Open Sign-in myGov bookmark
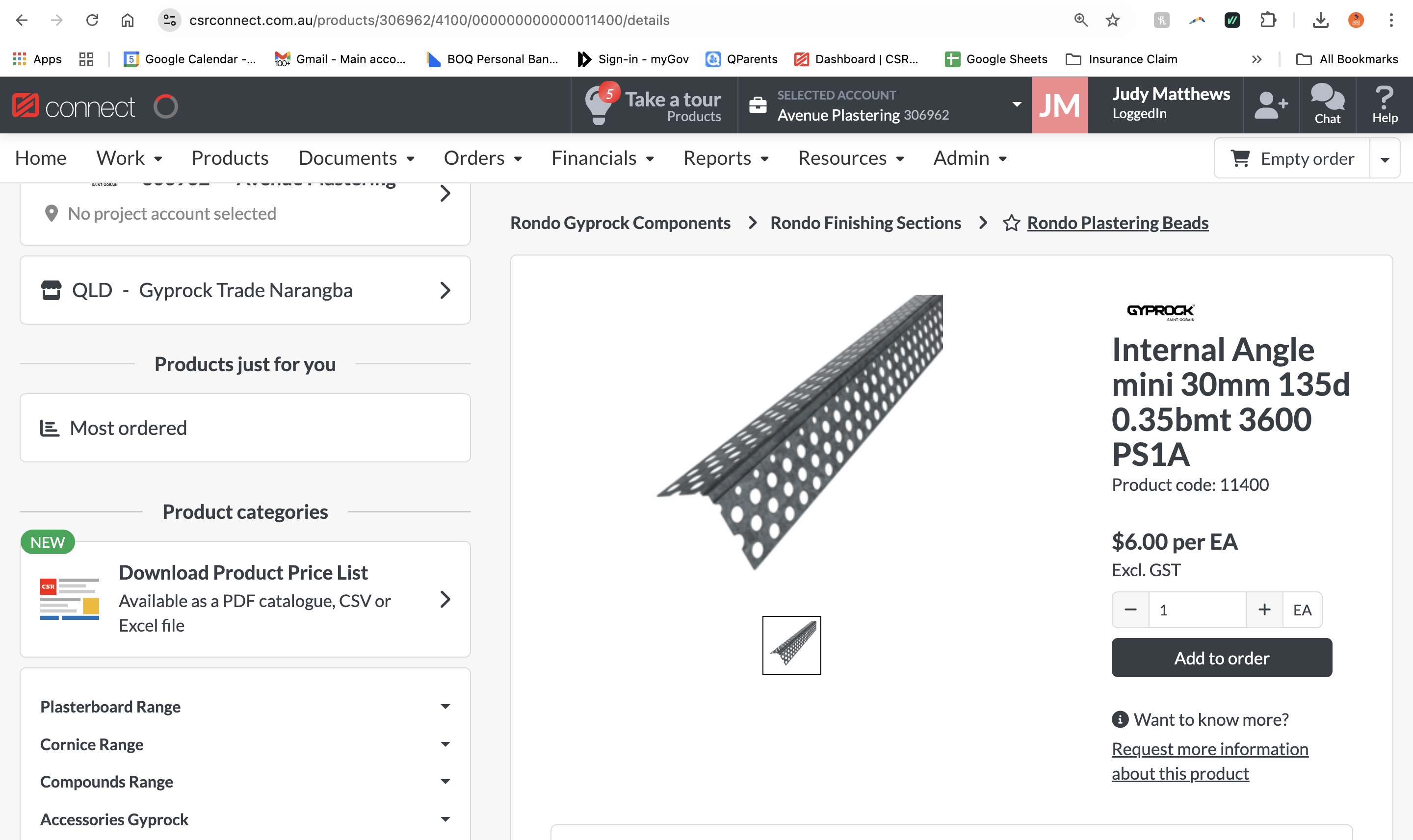The height and width of the screenshot is (840, 1413). pyautogui.click(x=632, y=59)
